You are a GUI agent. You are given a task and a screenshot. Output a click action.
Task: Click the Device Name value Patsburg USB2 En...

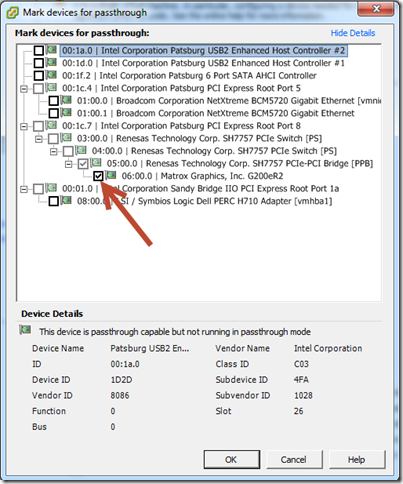pos(150,348)
